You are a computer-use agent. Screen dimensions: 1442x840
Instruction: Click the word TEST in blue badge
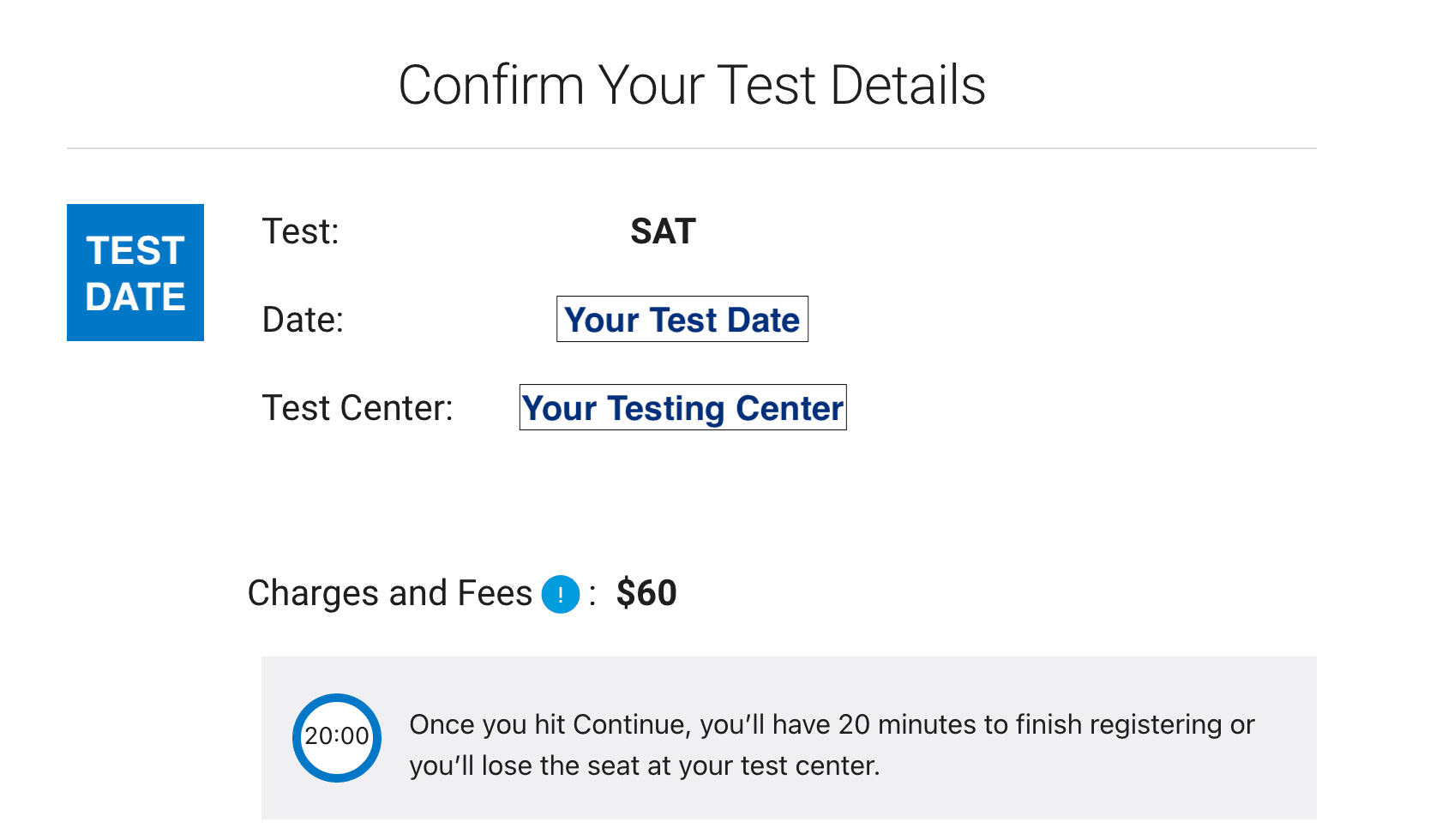point(135,251)
